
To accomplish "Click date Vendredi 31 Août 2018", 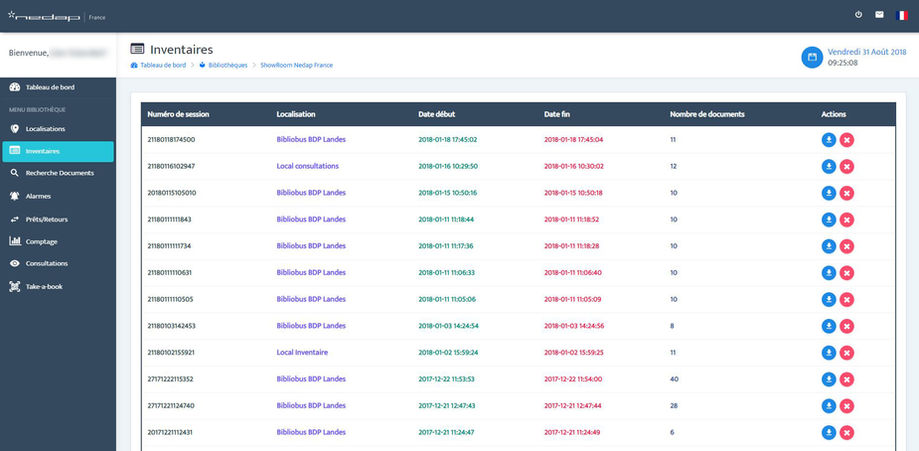I will tap(867, 52).
